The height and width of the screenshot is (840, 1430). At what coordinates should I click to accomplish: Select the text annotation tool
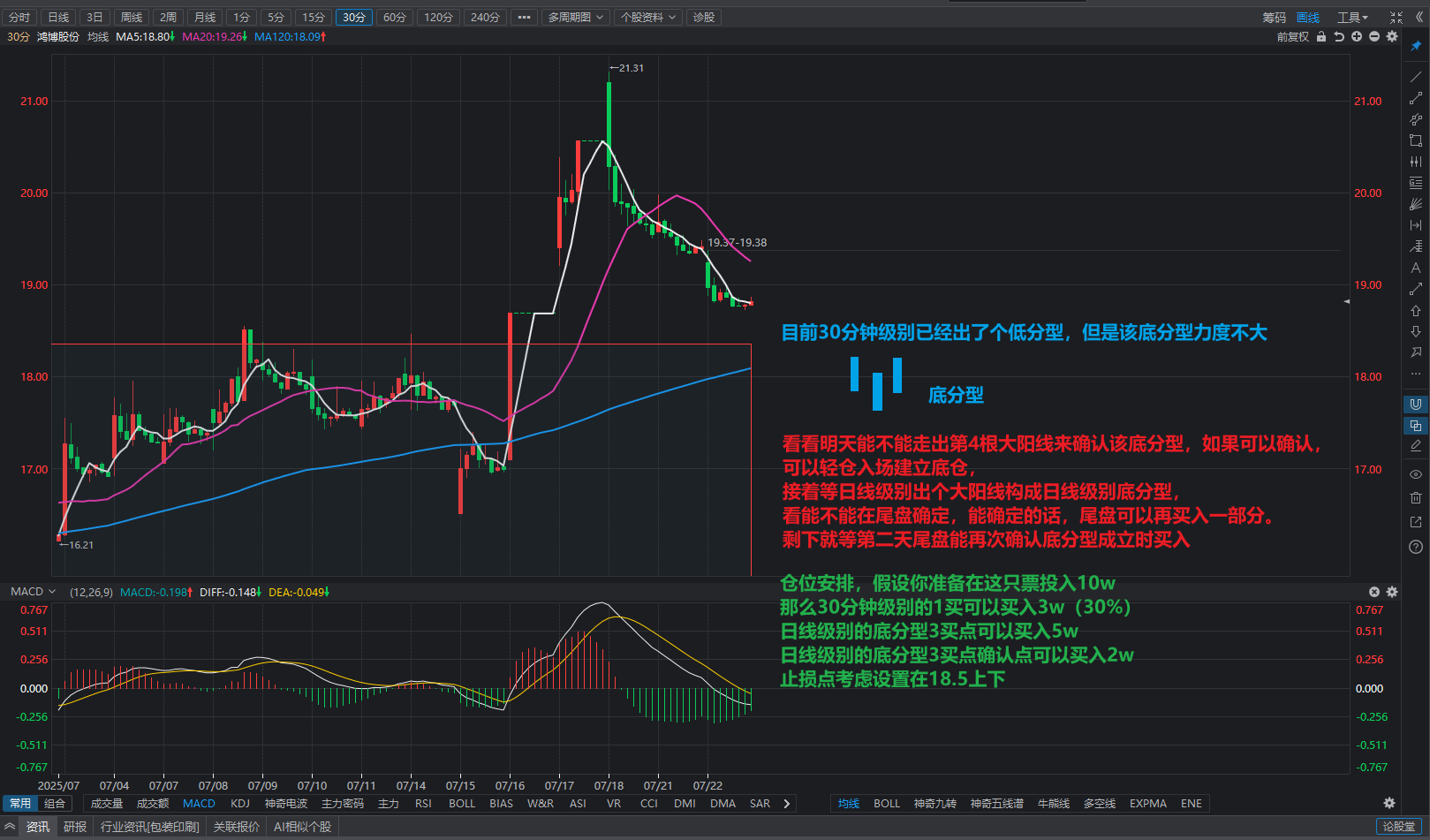tap(1416, 268)
